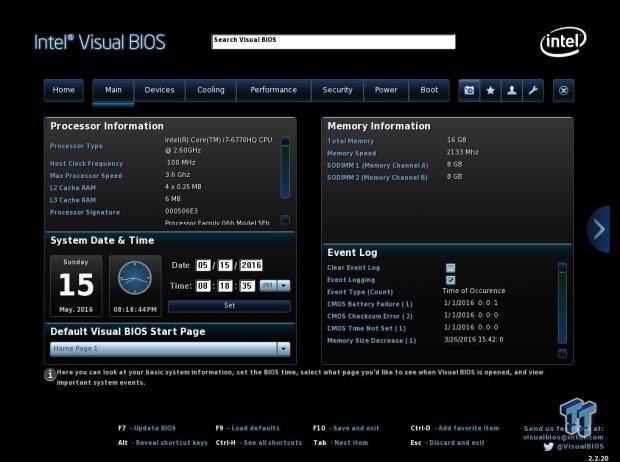Screen dimensions: 620x462
Task: Click the Total Memory label
Action: (x=351, y=141)
